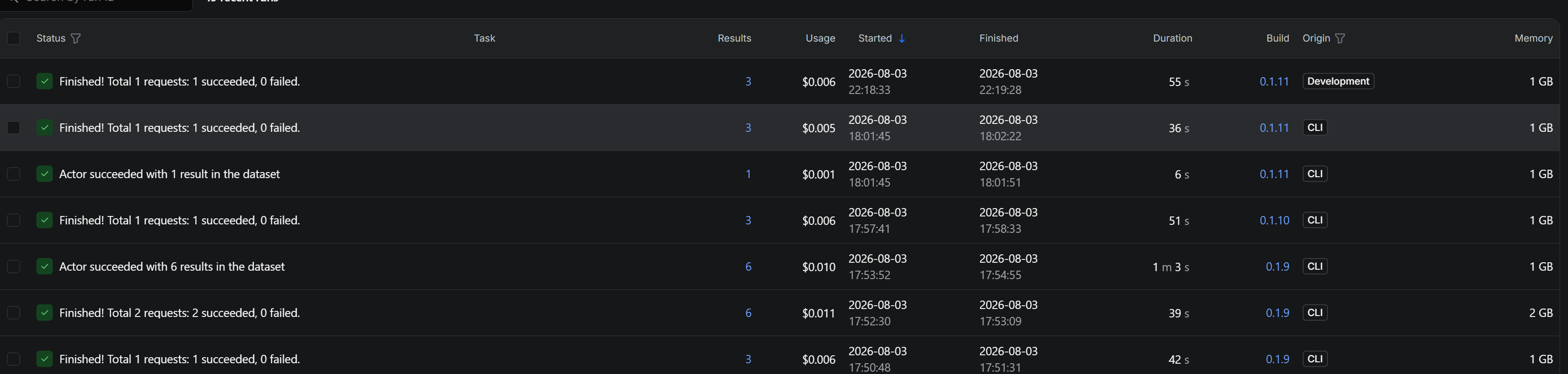Click the Development origin badge
The height and width of the screenshot is (374, 1568).
pos(1338,81)
